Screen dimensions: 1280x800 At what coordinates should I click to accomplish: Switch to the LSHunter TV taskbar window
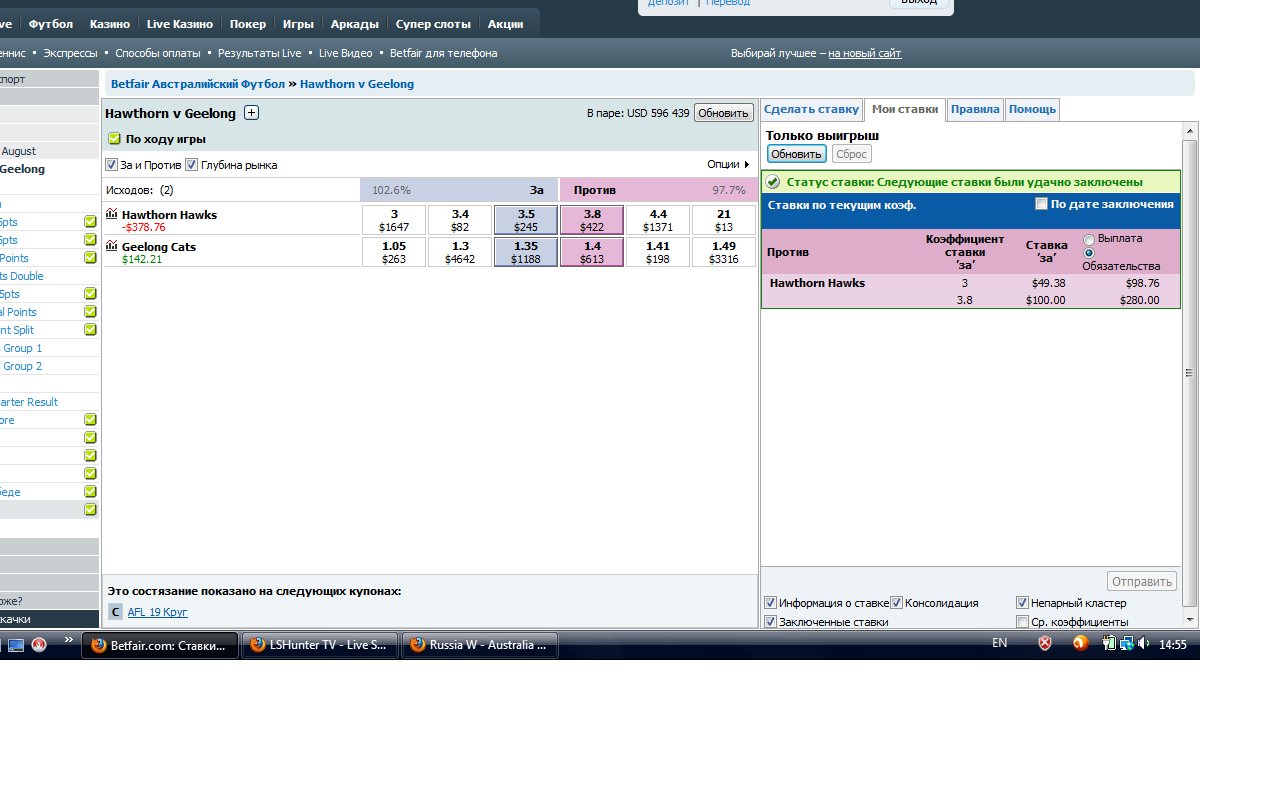319,645
